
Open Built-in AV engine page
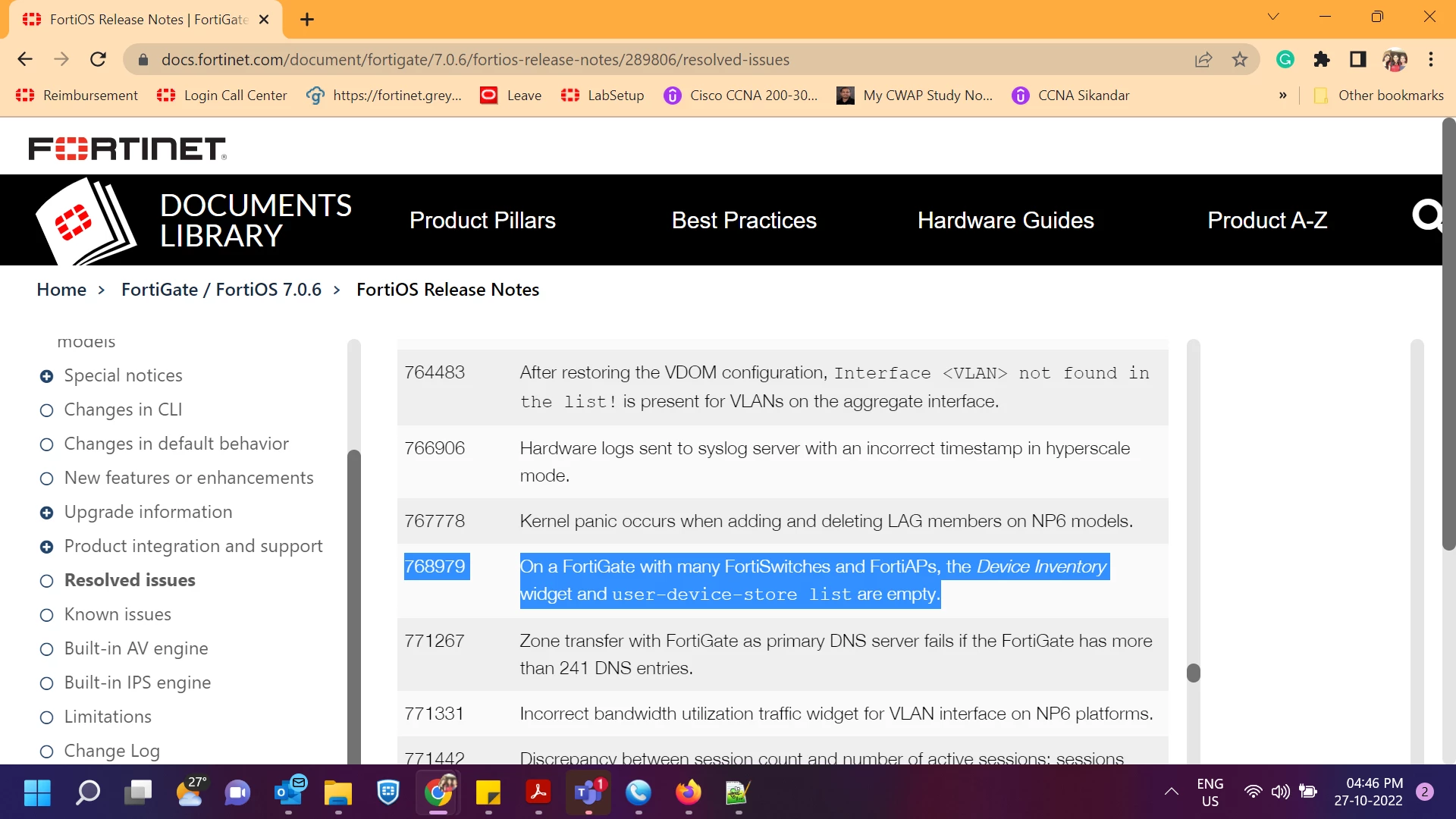tap(136, 648)
